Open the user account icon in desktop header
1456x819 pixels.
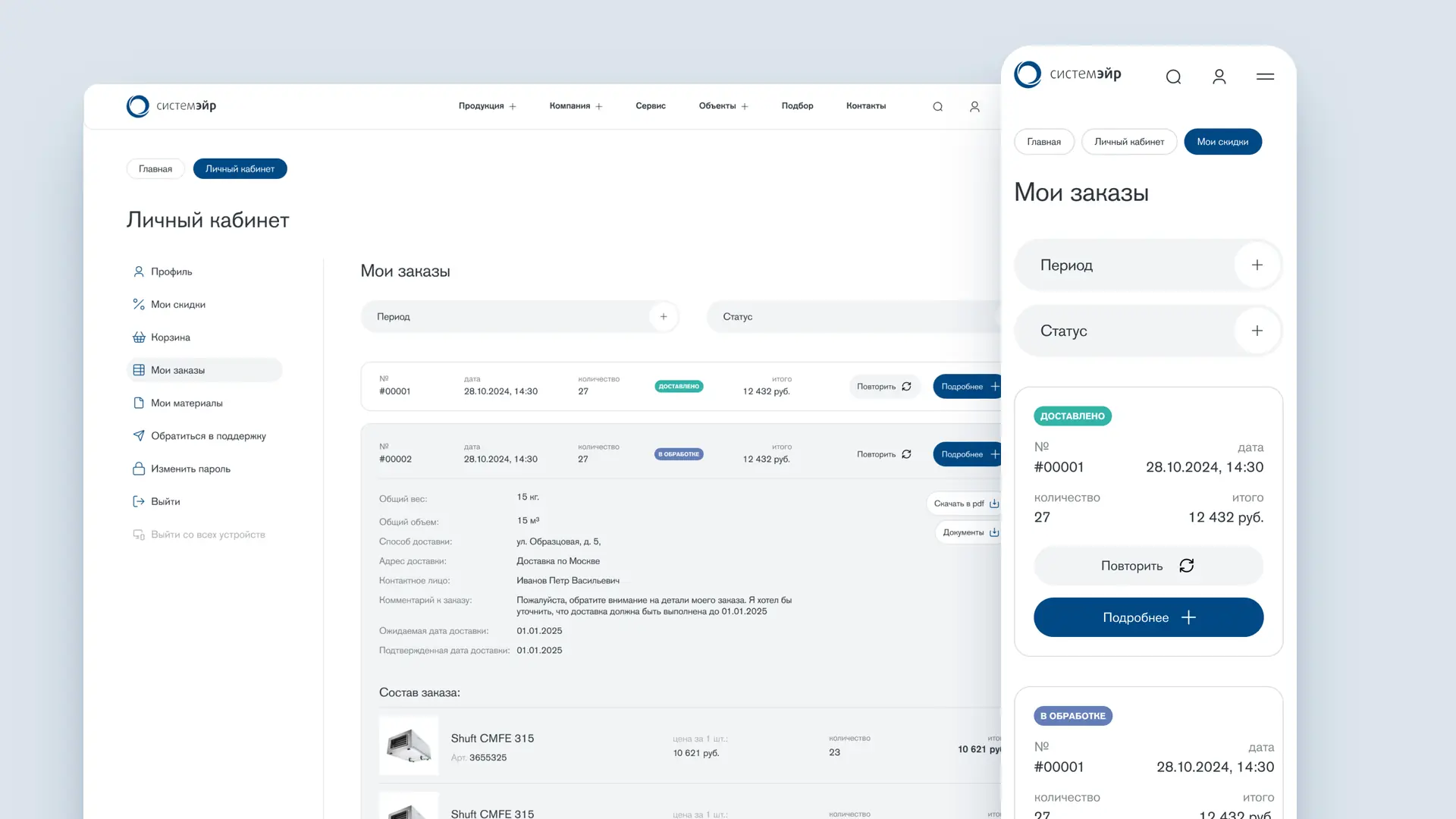coord(974,107)
